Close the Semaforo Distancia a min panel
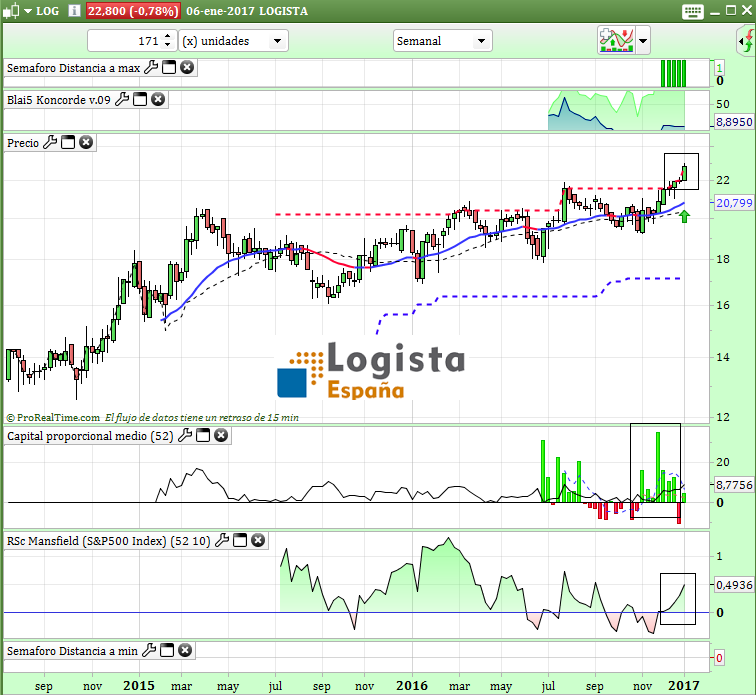This screenshot has height=695, width=756. pos(185,651)
